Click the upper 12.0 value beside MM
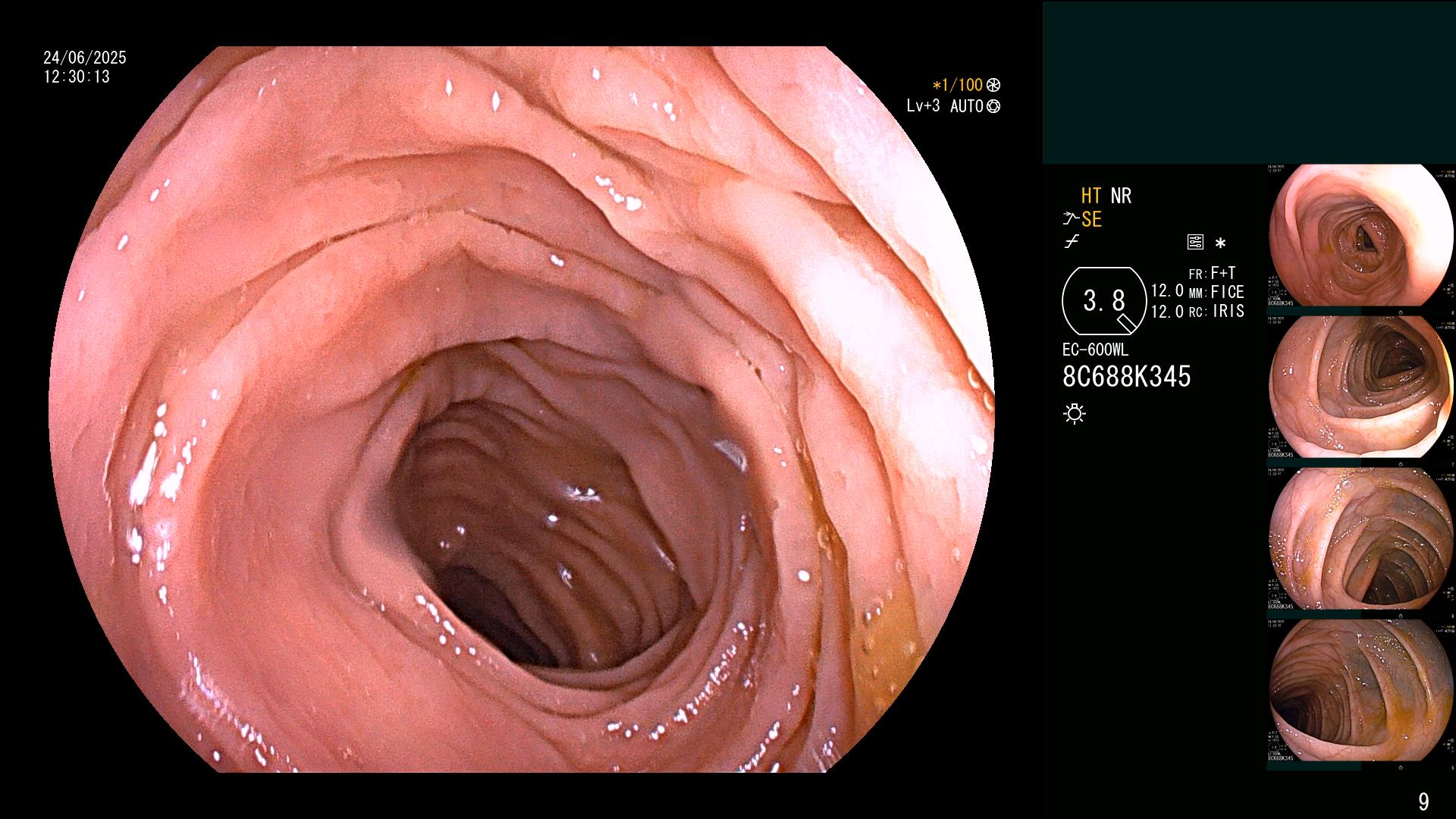1456x819 pixels. pos(1167,291)
